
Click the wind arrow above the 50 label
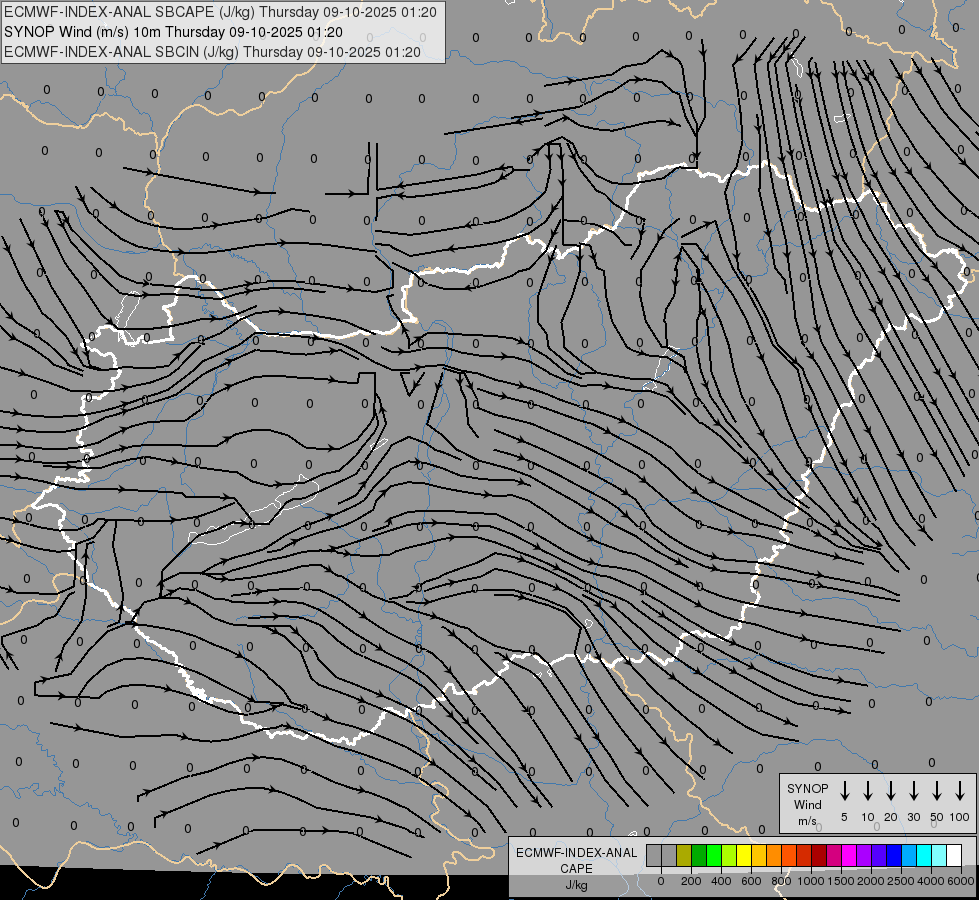point(937,791)
